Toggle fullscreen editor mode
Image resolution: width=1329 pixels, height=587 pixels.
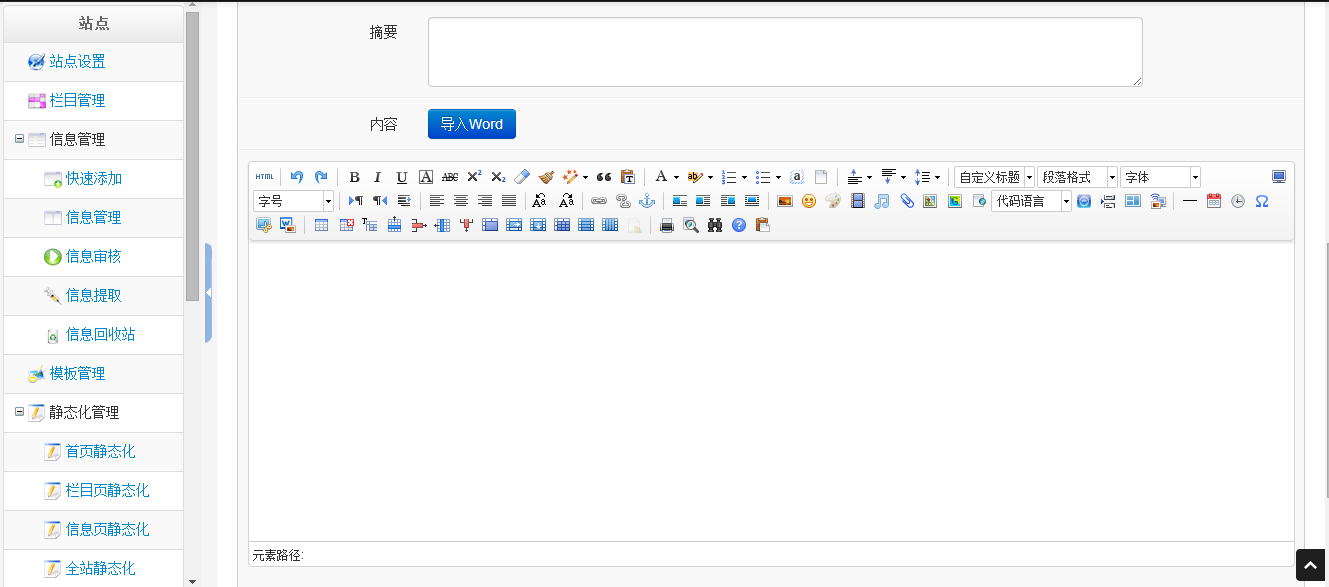[1279, 177]
